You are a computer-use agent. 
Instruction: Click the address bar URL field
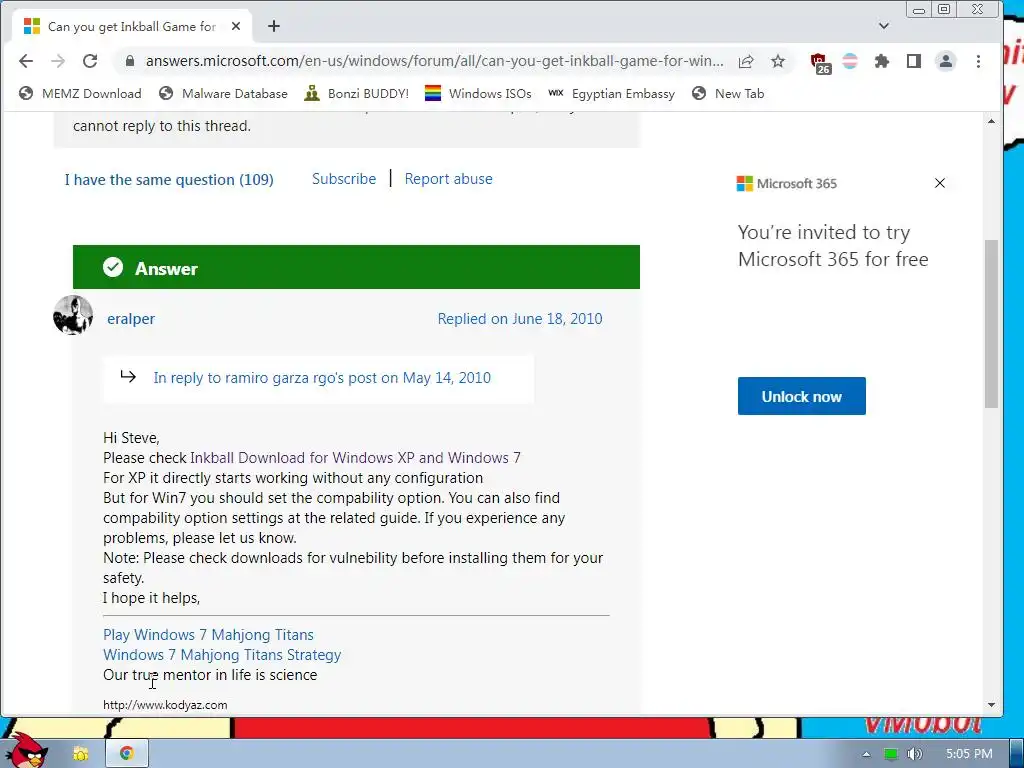click(434, 61)
